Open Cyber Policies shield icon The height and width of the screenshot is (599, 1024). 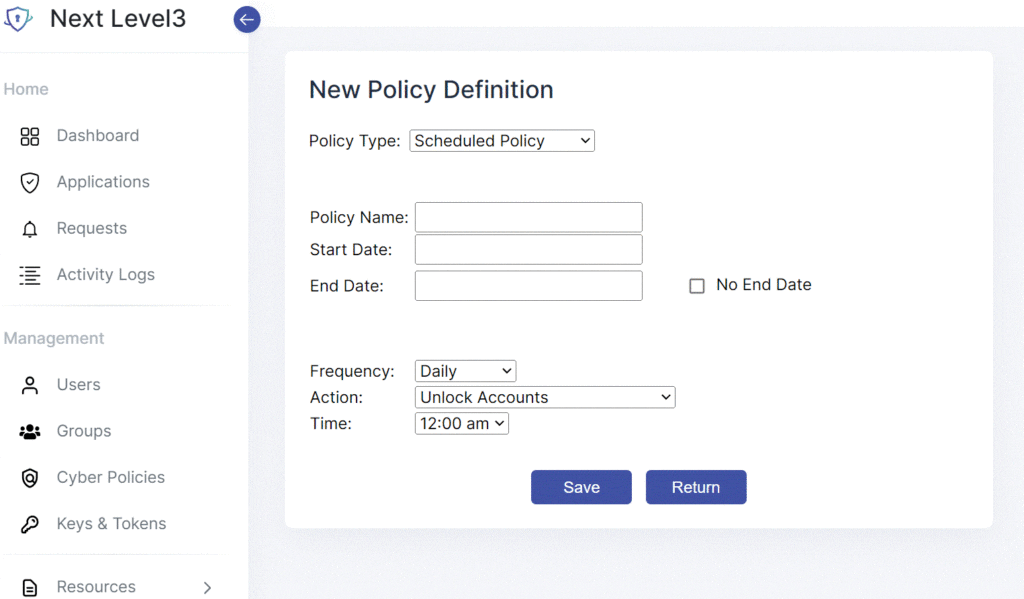click(29, 478)
